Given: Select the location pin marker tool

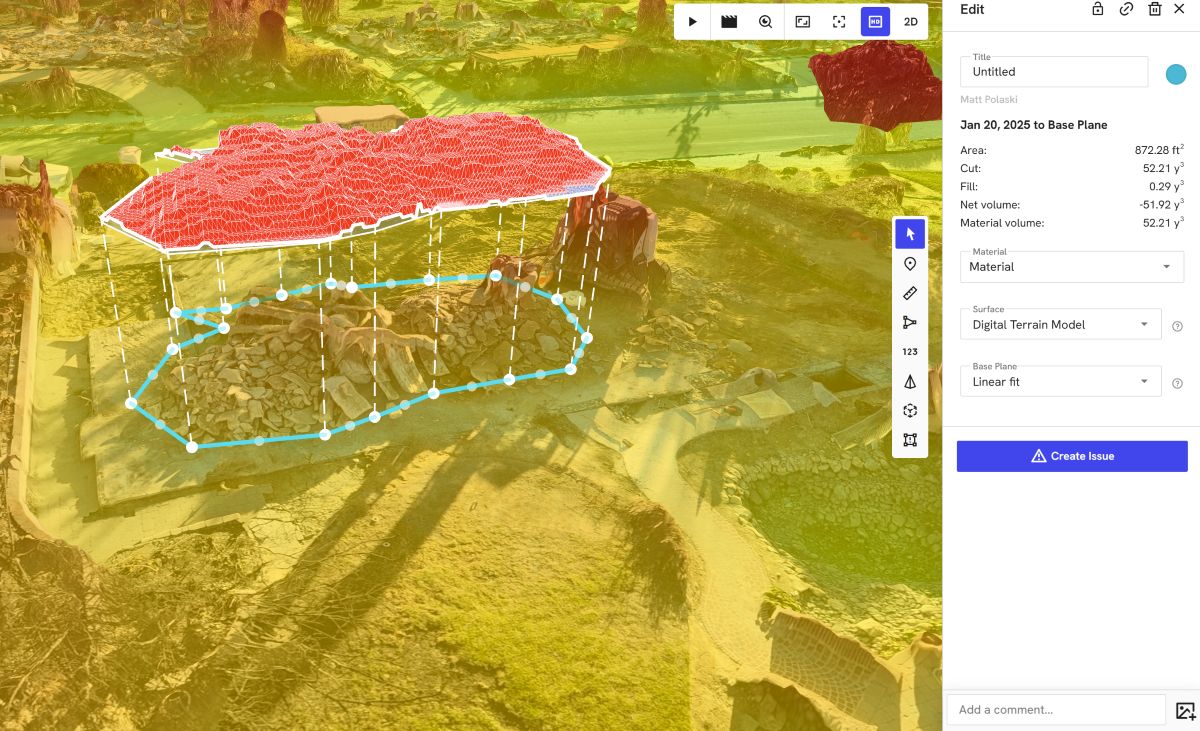Looking at the screenshot, I should coord(909,264).
